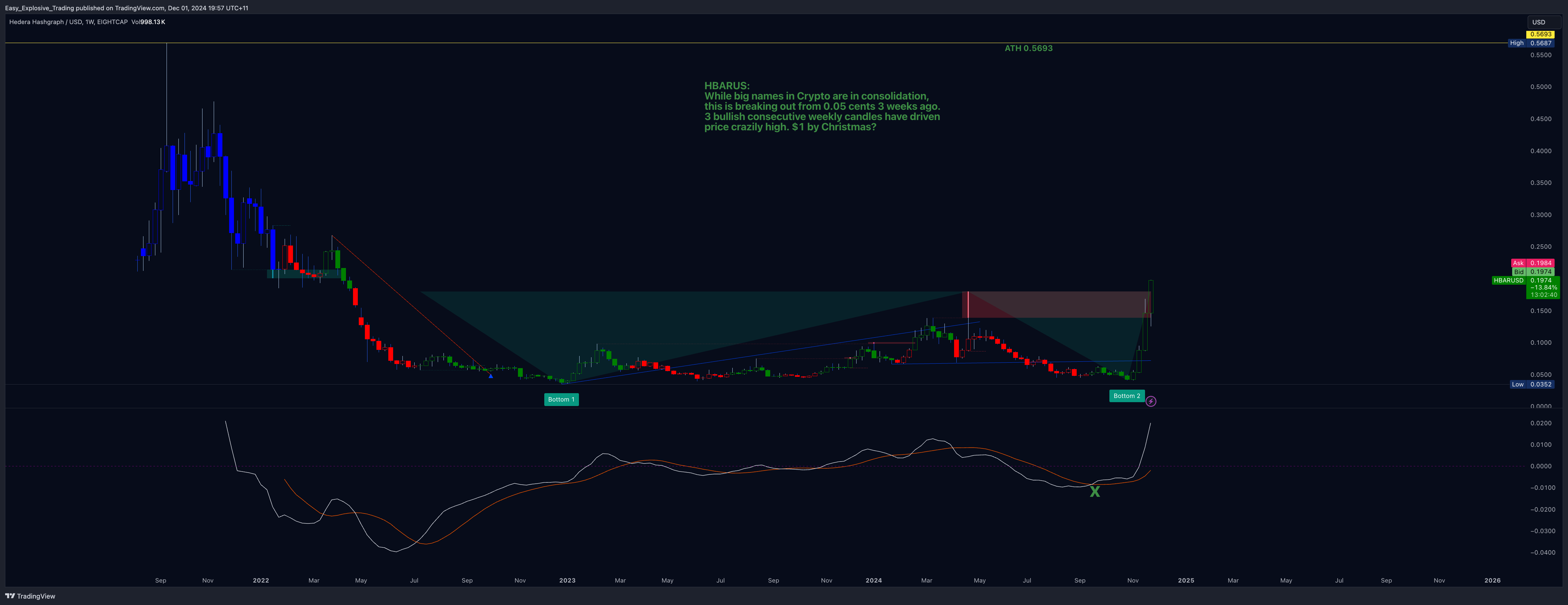Click the purple lightning bolt event icon
This screenshot has height=605, width=1568.
(x=1150, y=401)
